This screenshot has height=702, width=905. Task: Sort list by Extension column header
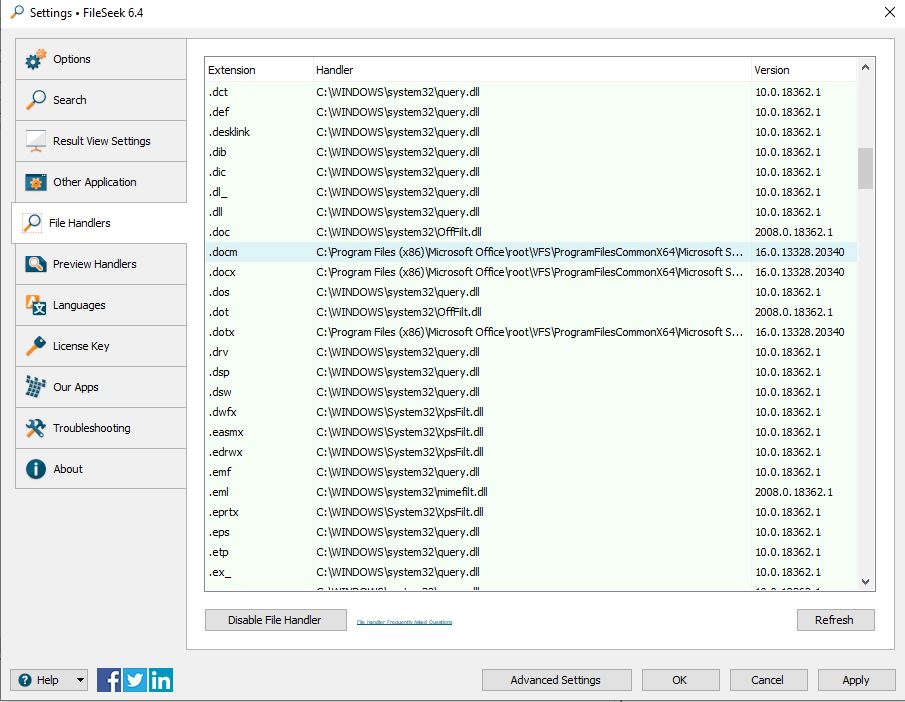232,70
